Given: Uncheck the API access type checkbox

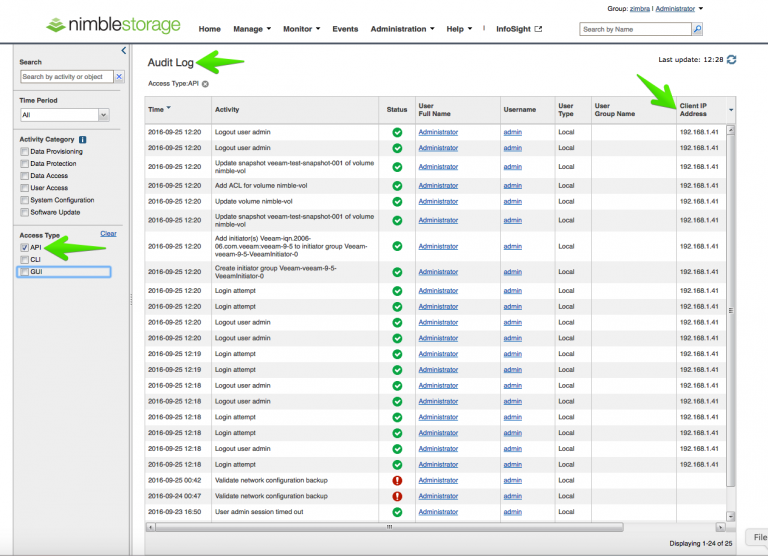Looking at the screenshot, I should point(24,247).
